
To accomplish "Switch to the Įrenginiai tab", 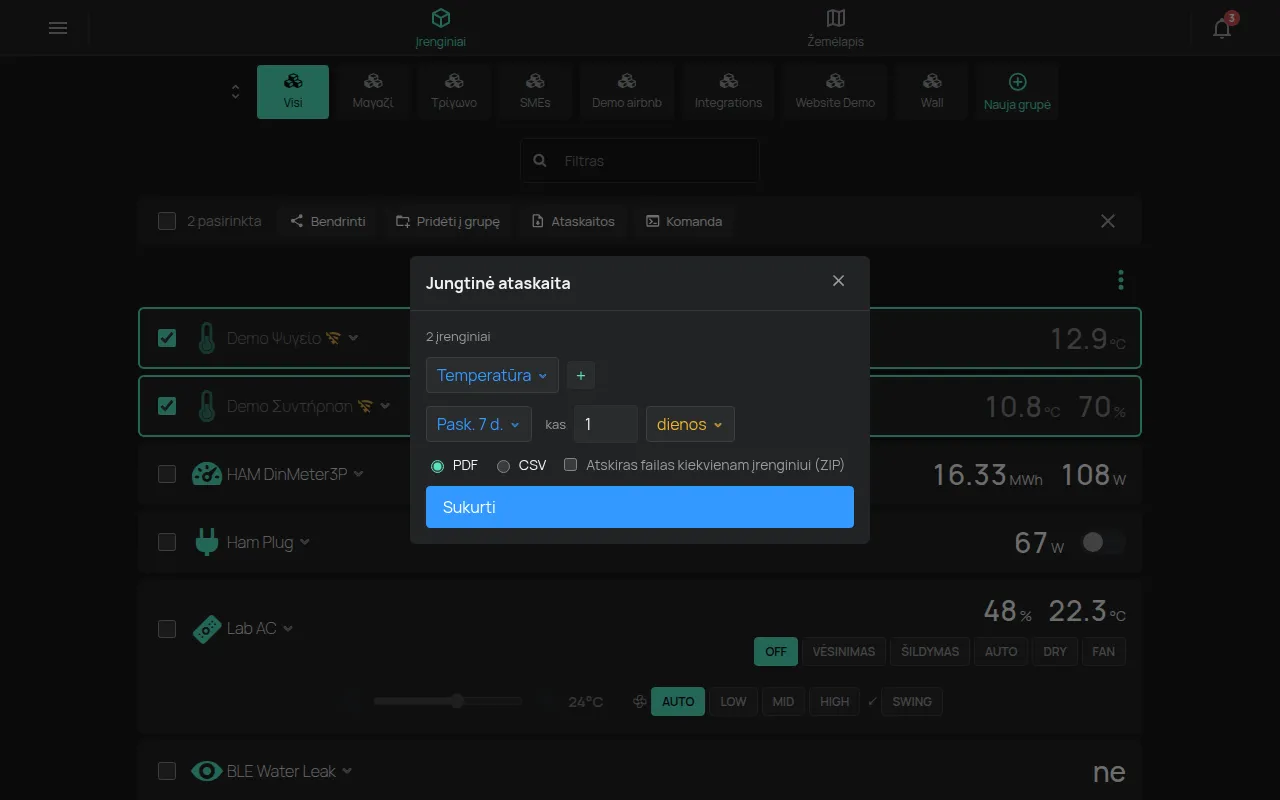I will pos(441,29).
